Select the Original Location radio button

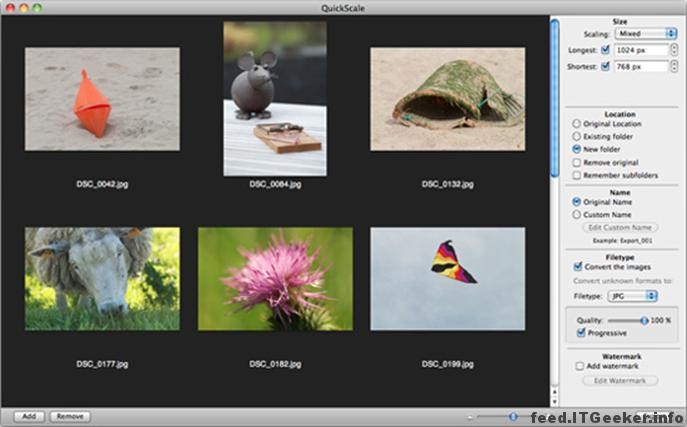point(576,124)
